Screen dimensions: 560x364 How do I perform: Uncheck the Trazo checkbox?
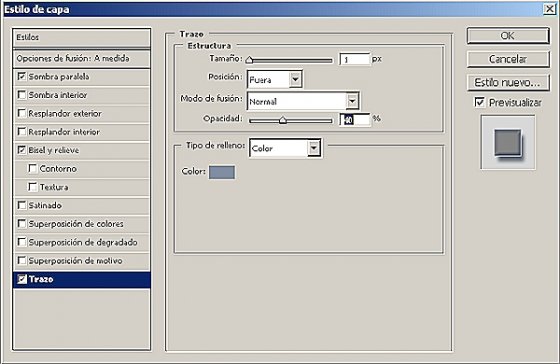22,279
